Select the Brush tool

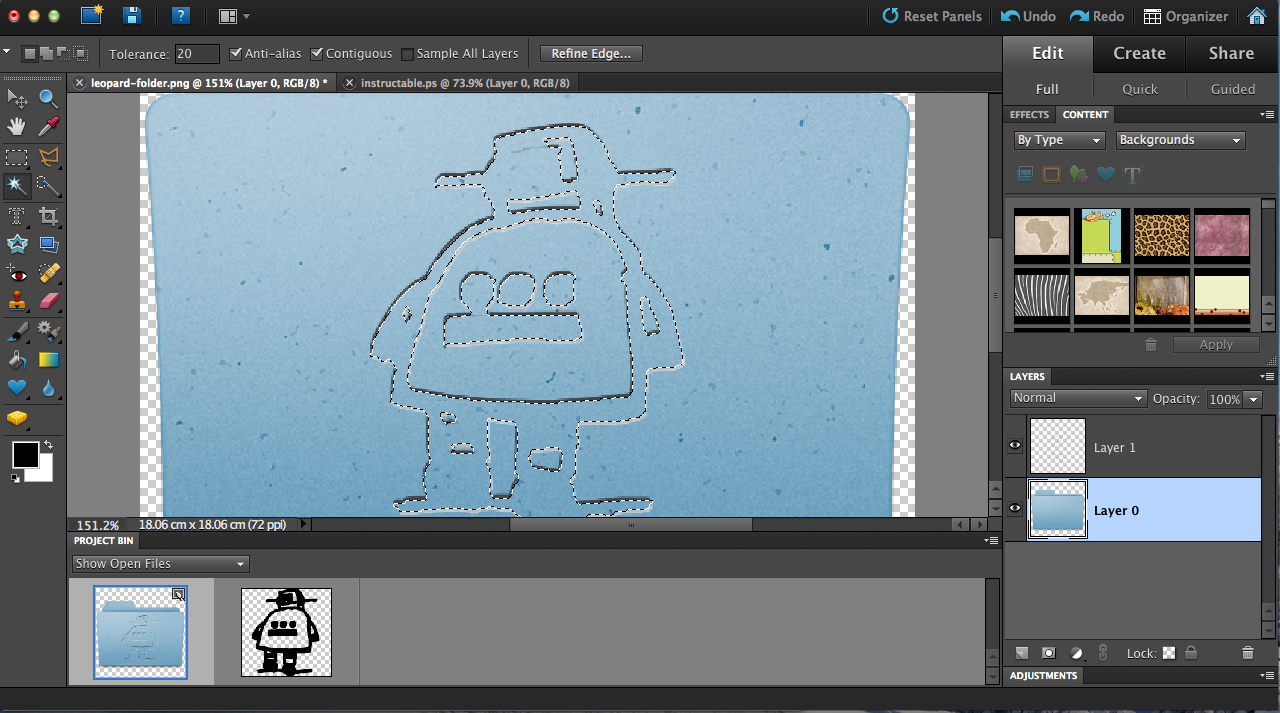click(17, 330)
